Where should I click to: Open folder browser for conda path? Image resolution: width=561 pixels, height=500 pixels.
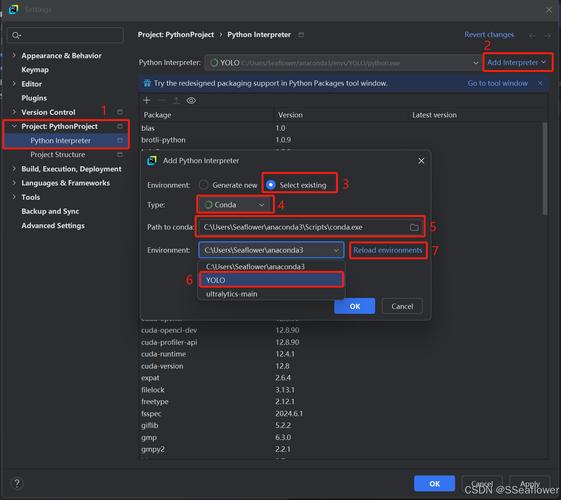(x=414, y=227)
